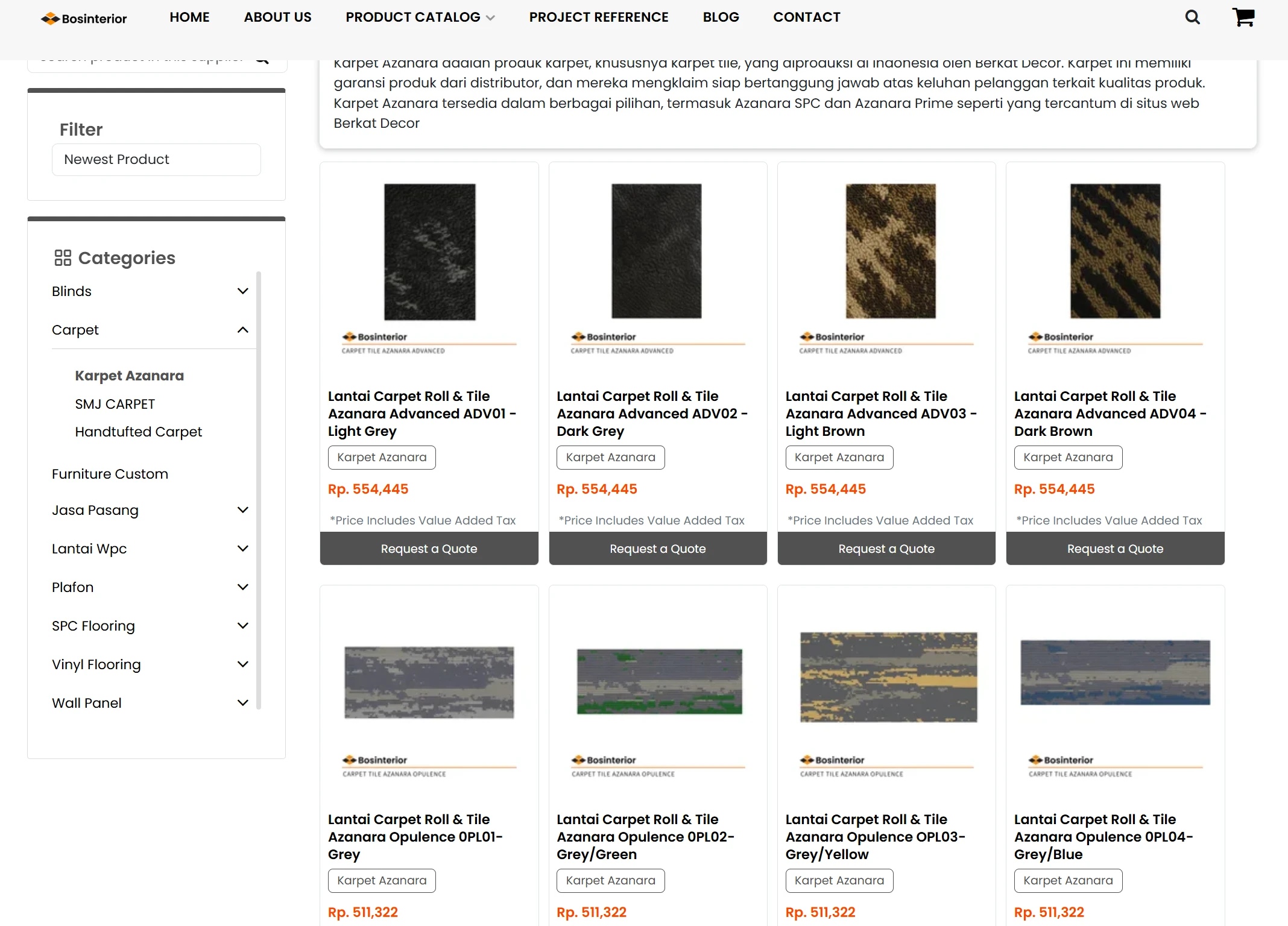Expand the SPC Flooring category chevron
1288x926 pixels.
pyautogui.click(x=243, y=626)
